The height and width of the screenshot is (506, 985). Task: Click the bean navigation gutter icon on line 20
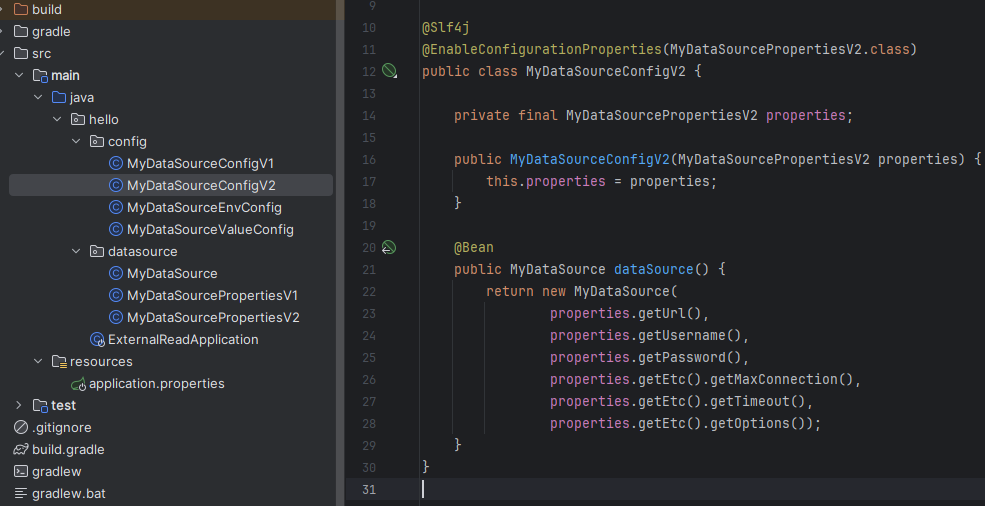389,248
